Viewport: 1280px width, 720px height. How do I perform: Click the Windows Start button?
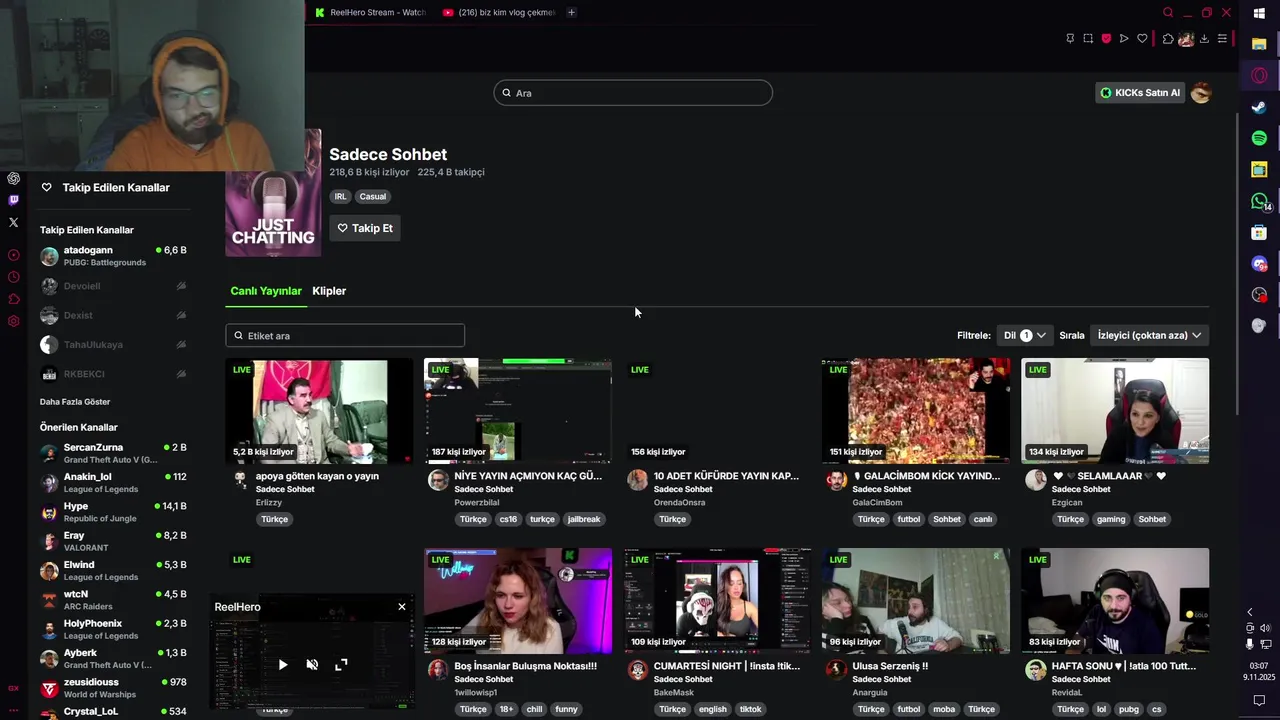pos(1259,13)
